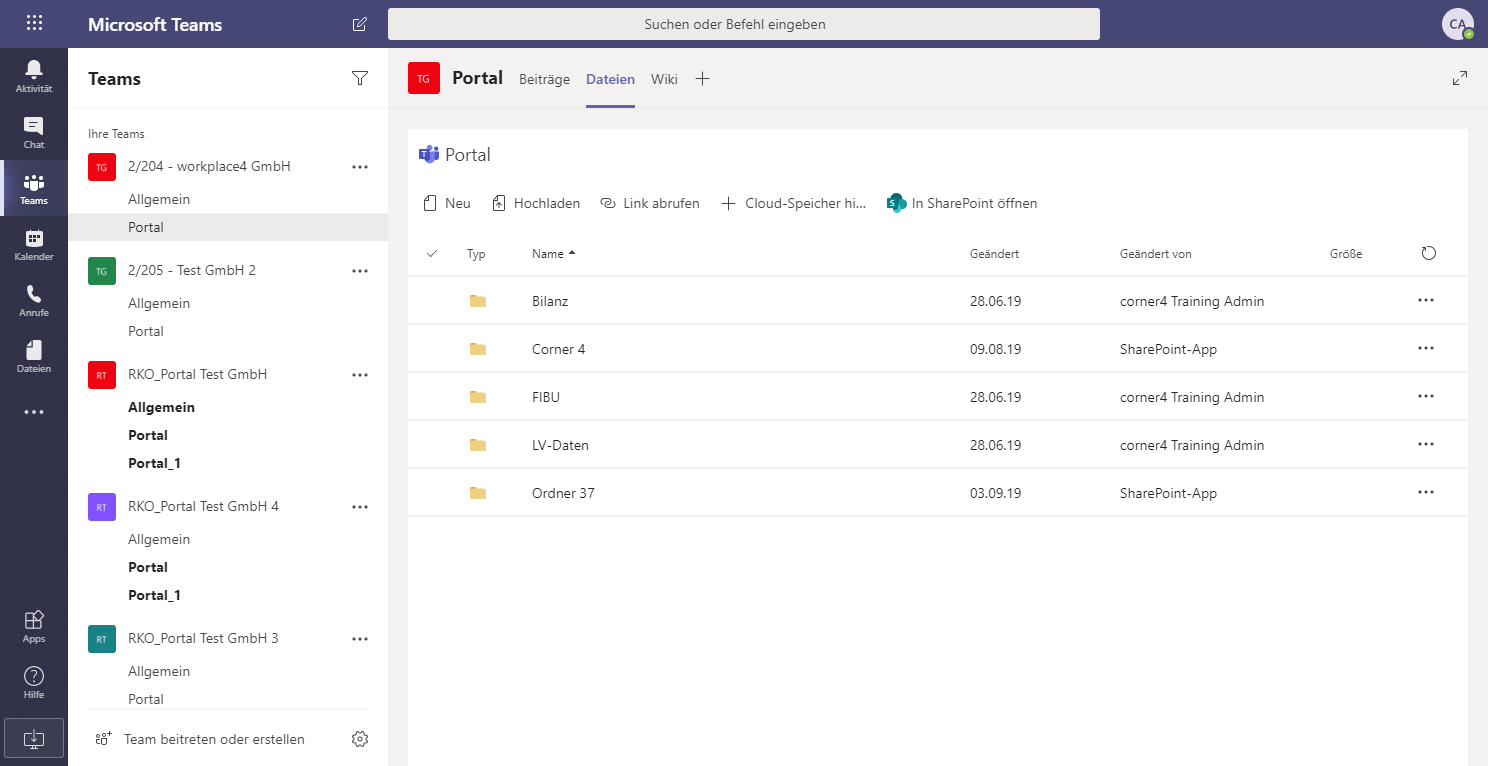Click In SharePoint öffnen
1488x766 pixels.
[x=962, y=203]
